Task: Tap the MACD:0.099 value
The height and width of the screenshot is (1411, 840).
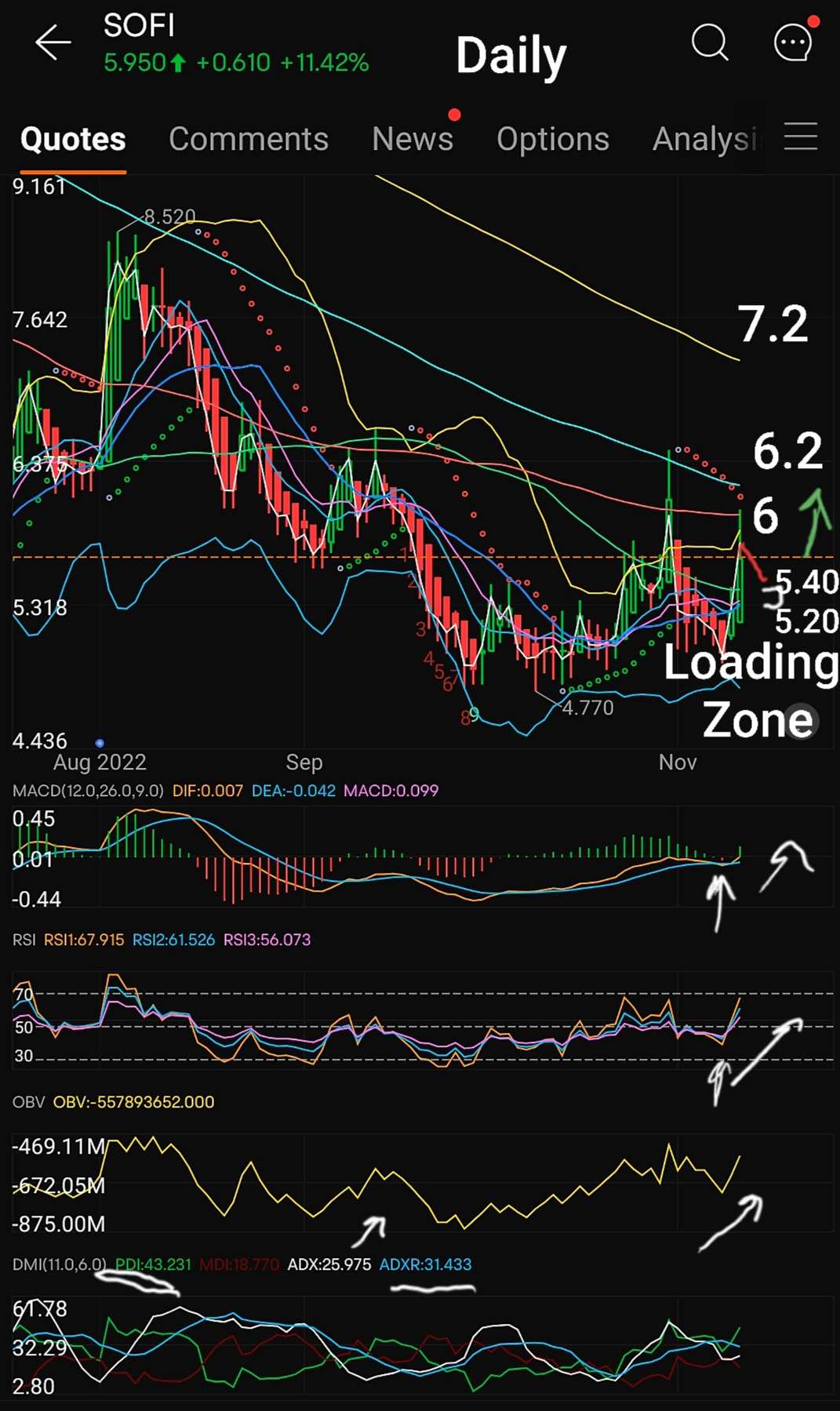Action: 391,791
